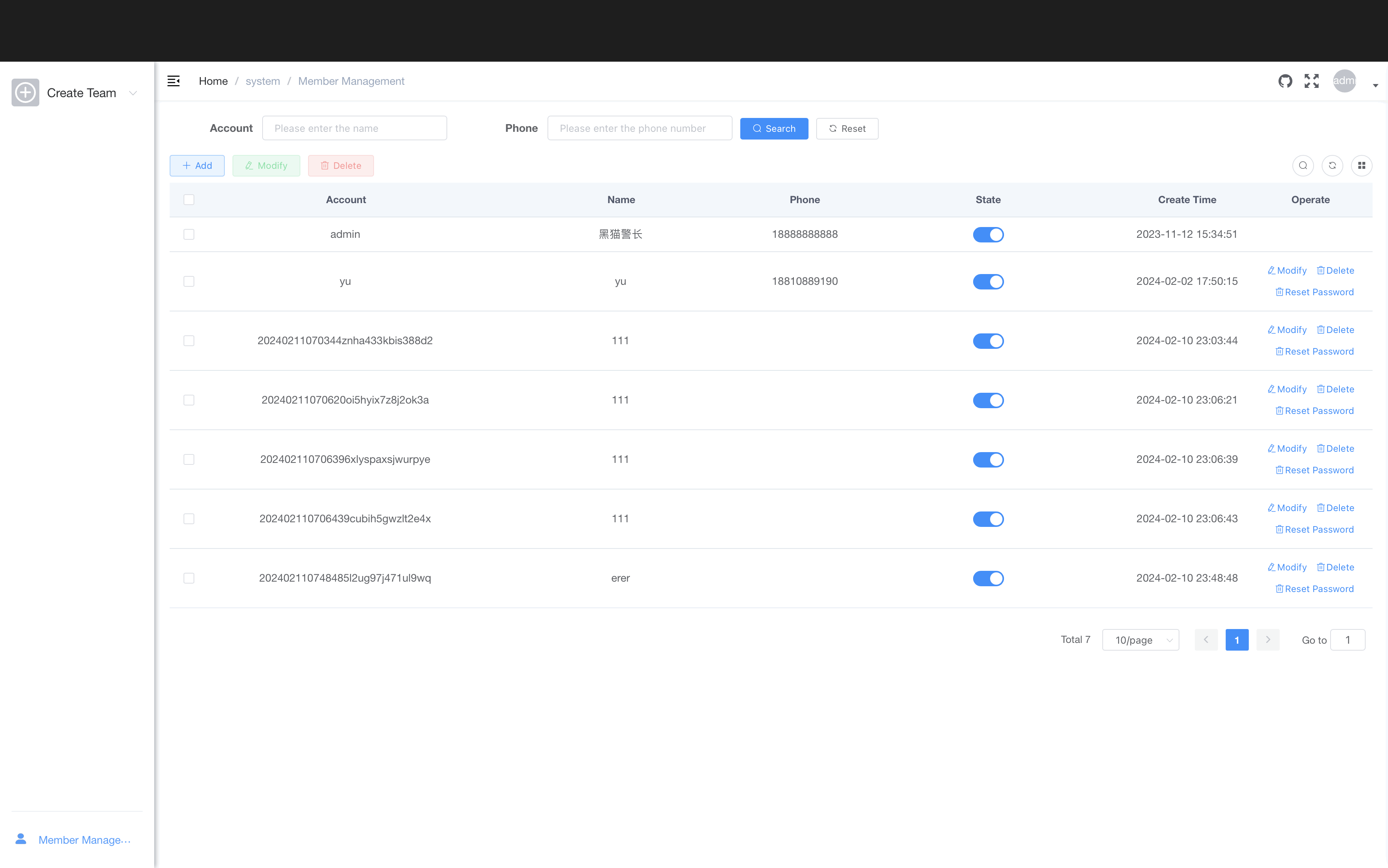
Task: Open the user menu dropdown arrow
Action: click(1375, 86)
